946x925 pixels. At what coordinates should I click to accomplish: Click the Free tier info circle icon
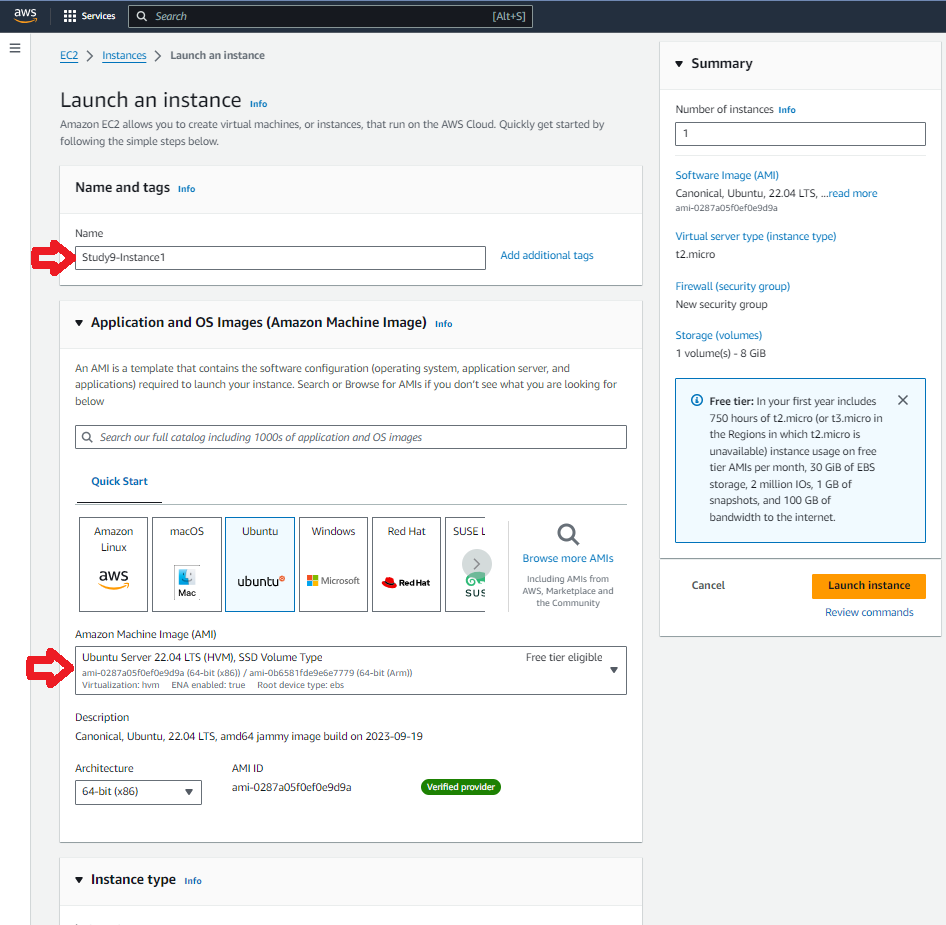(x=697, y=400)
